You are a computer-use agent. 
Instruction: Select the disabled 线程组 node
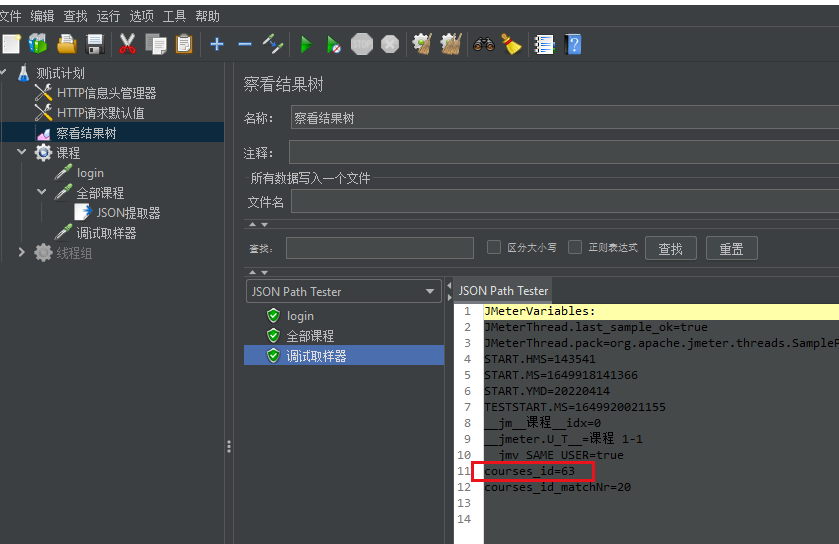[74, 253]
